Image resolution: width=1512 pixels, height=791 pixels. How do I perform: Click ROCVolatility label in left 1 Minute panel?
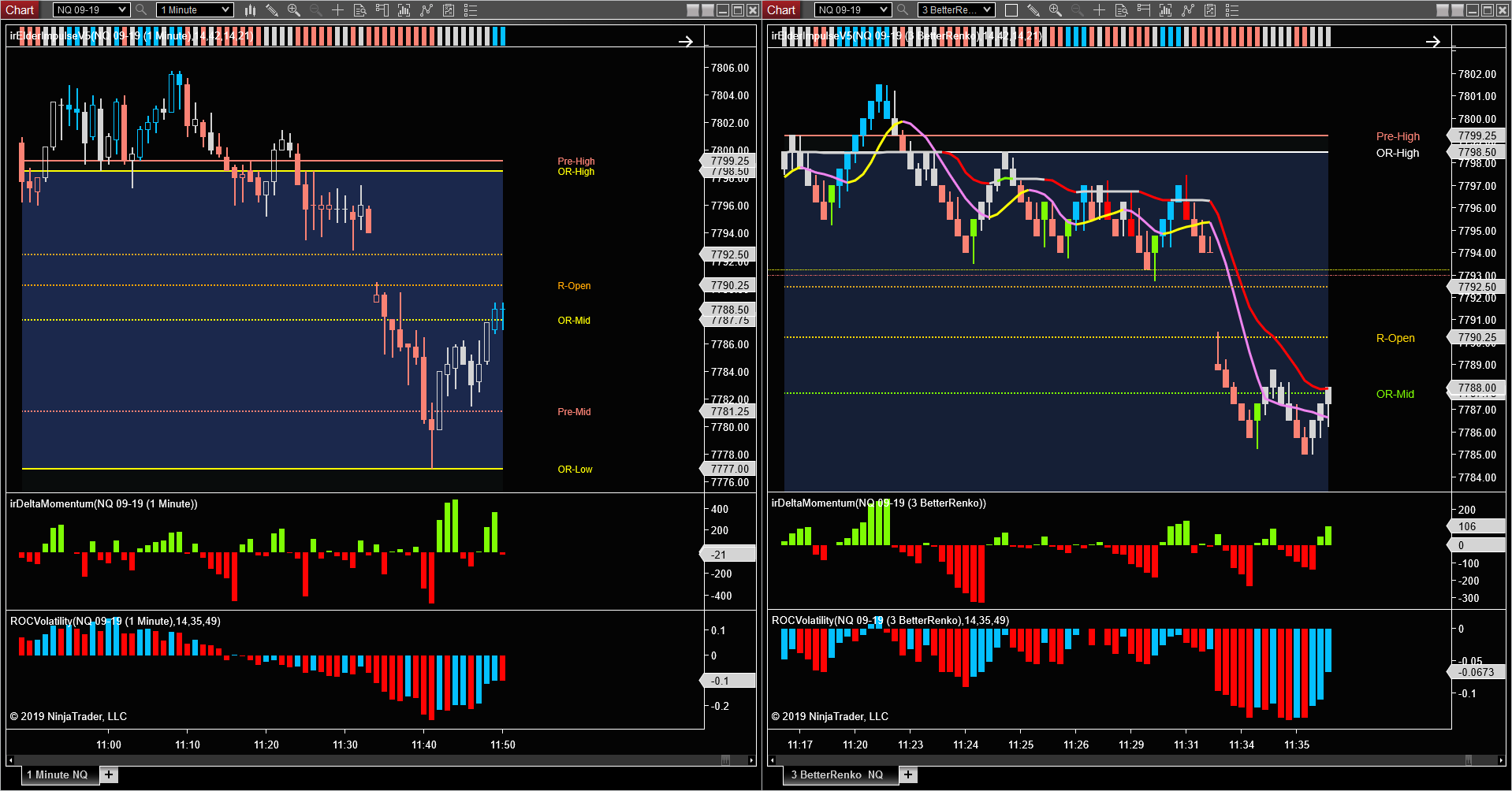[115, 621]
